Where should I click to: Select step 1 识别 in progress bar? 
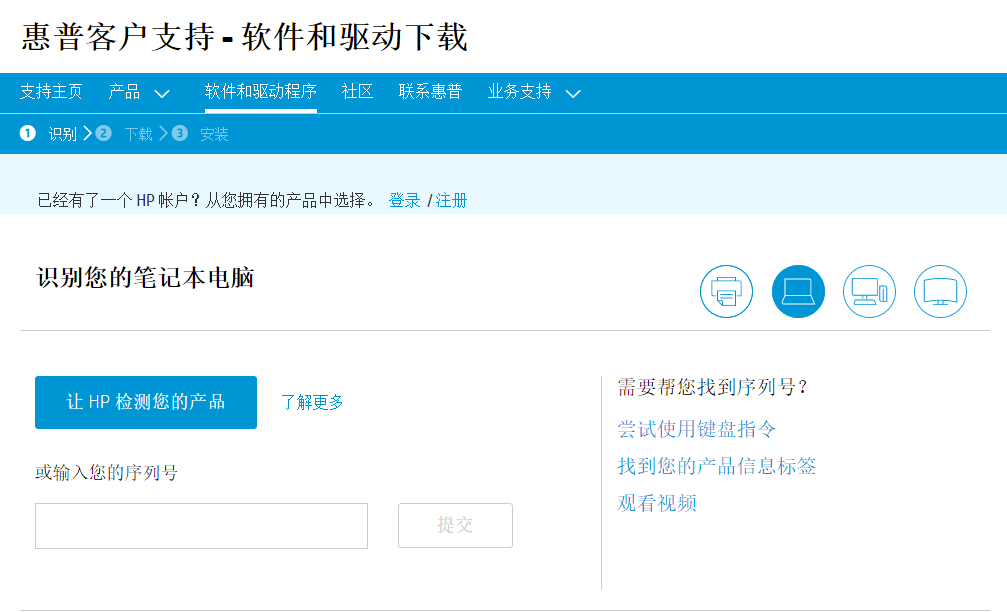pyautogui.click(x=48, y=134)
